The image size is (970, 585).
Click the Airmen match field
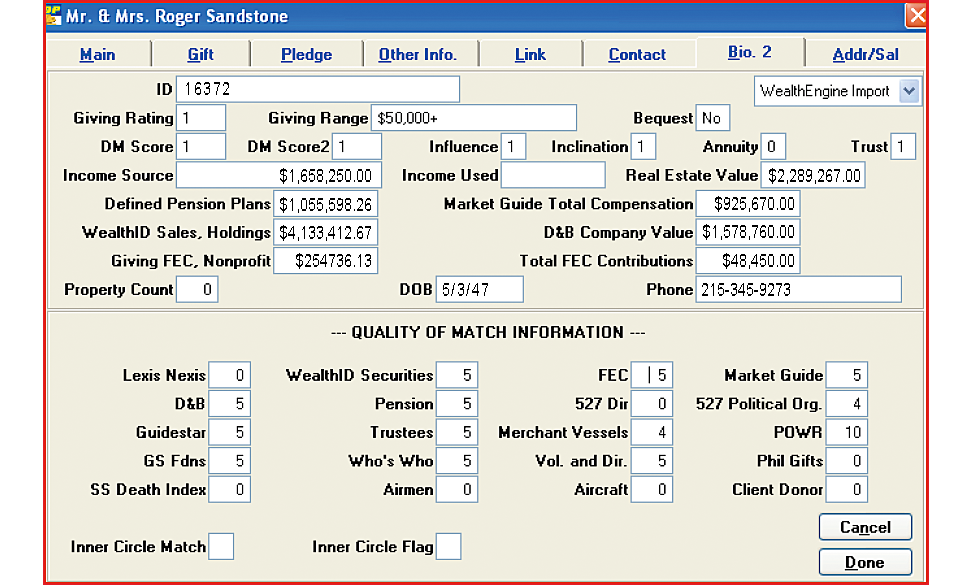[x=457, y=489]
